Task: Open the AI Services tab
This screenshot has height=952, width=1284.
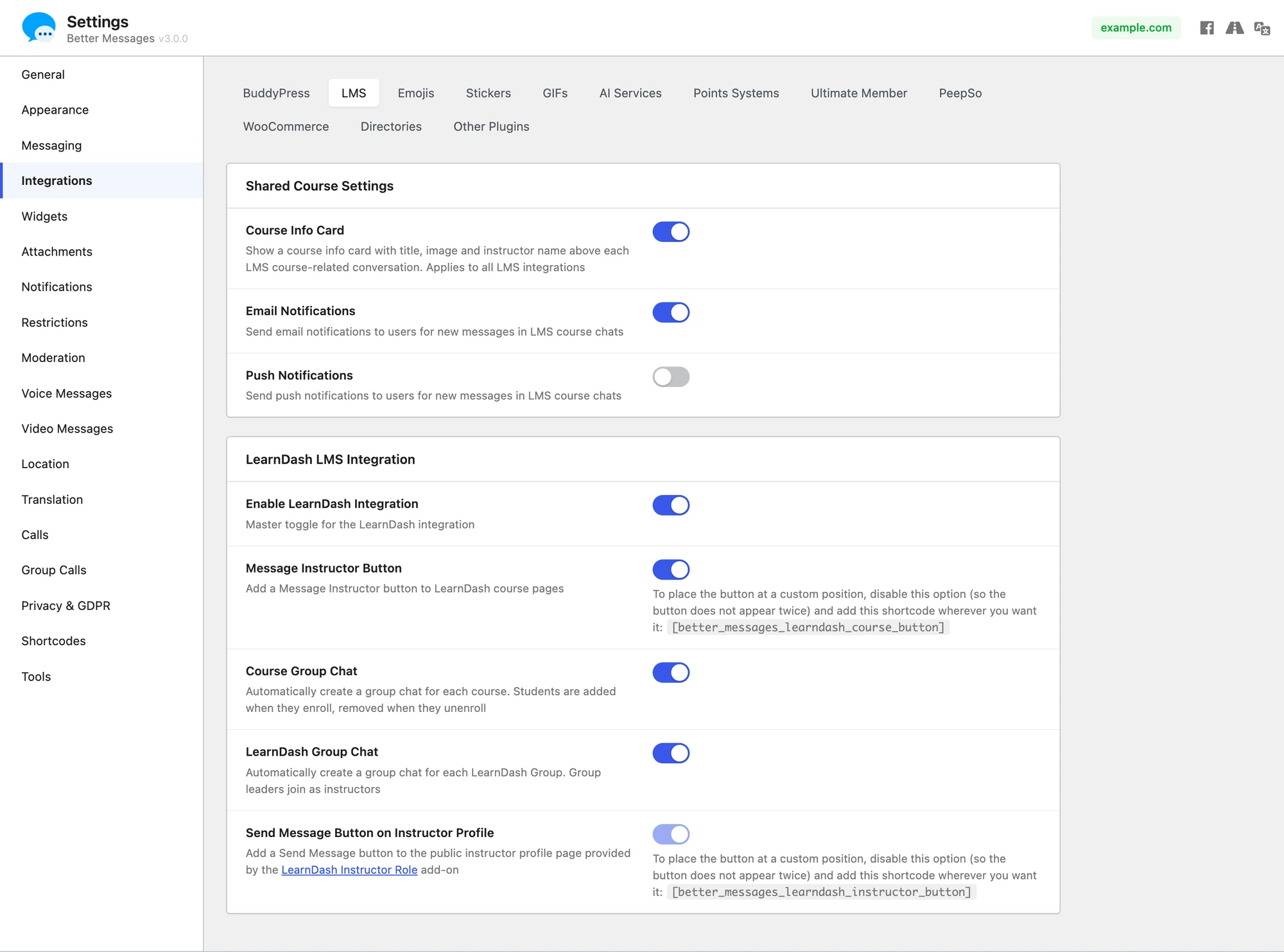Action: (630, 93)
